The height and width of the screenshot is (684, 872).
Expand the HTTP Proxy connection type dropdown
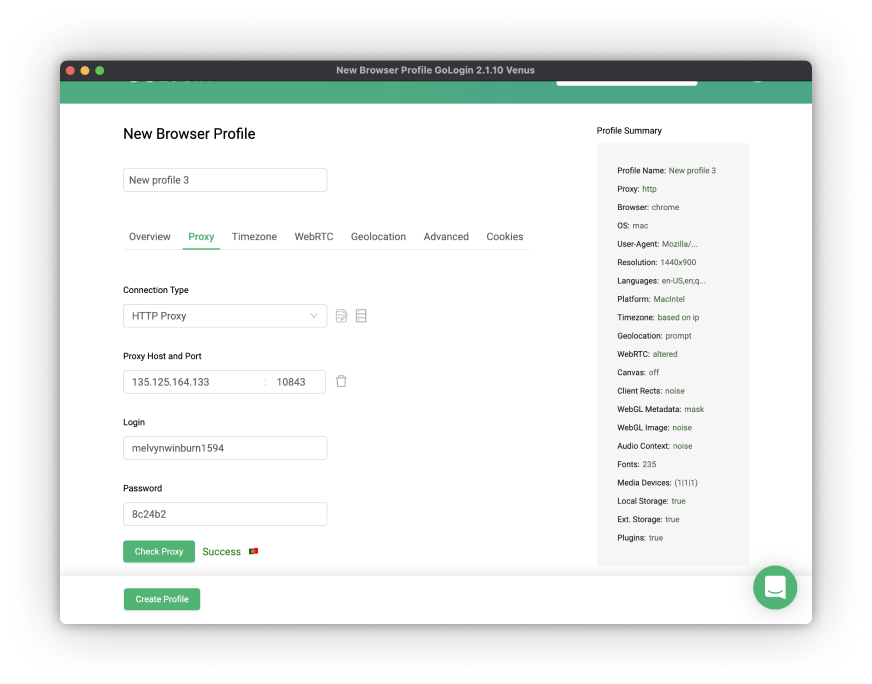[x=225, y=316]
